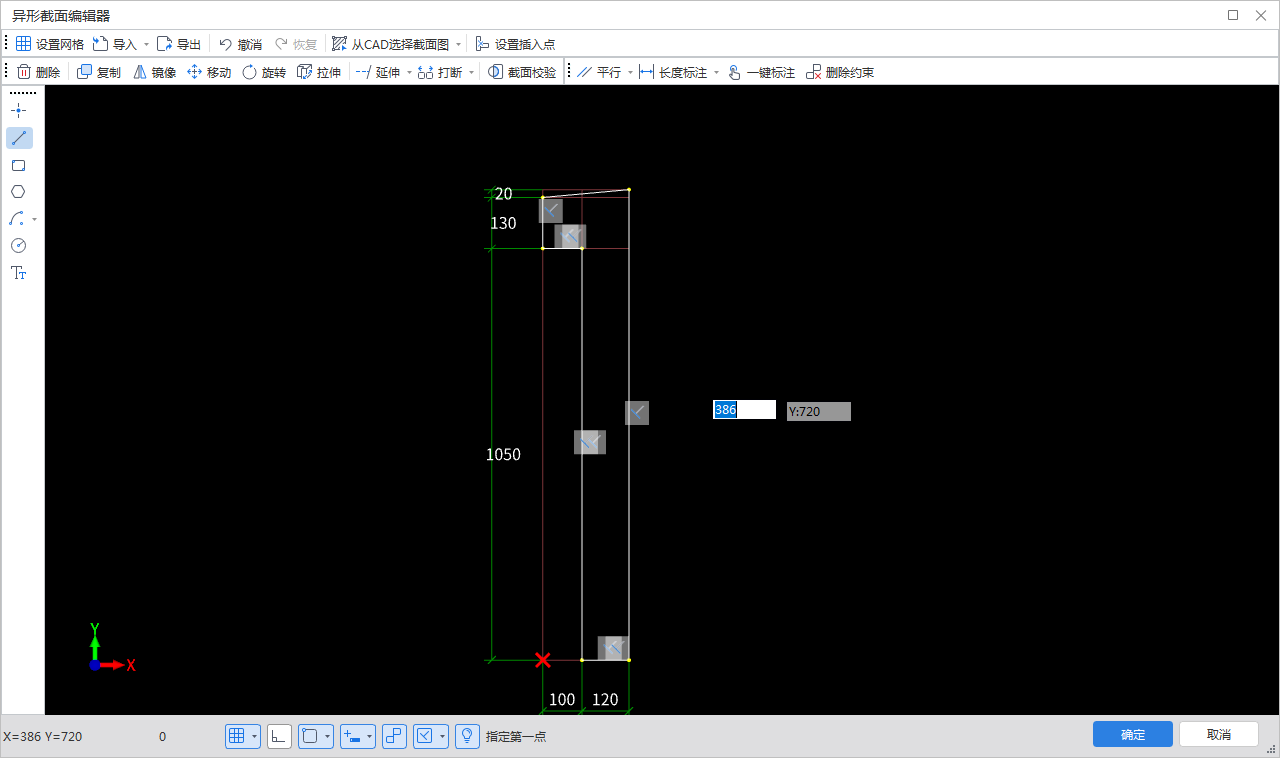Undo with the 撤消 button

240,44
